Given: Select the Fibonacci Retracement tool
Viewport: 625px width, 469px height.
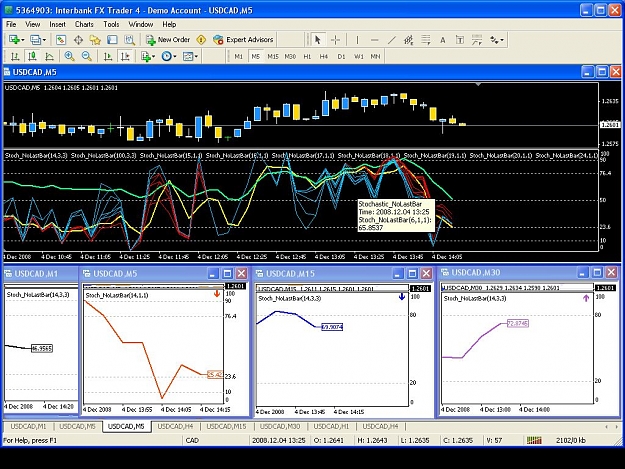Looking at the screenshot, I should (426, 39).
